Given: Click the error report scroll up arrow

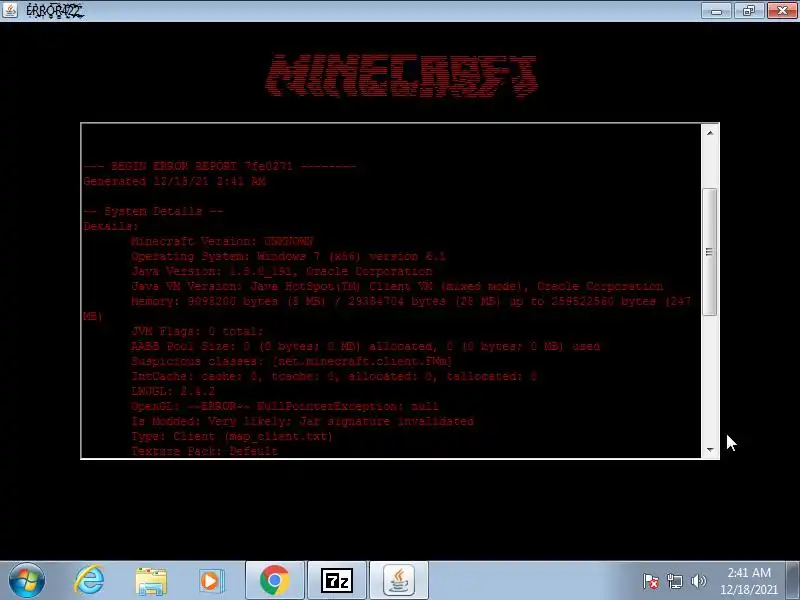Looking at the screenshot, I should (710, 133).
